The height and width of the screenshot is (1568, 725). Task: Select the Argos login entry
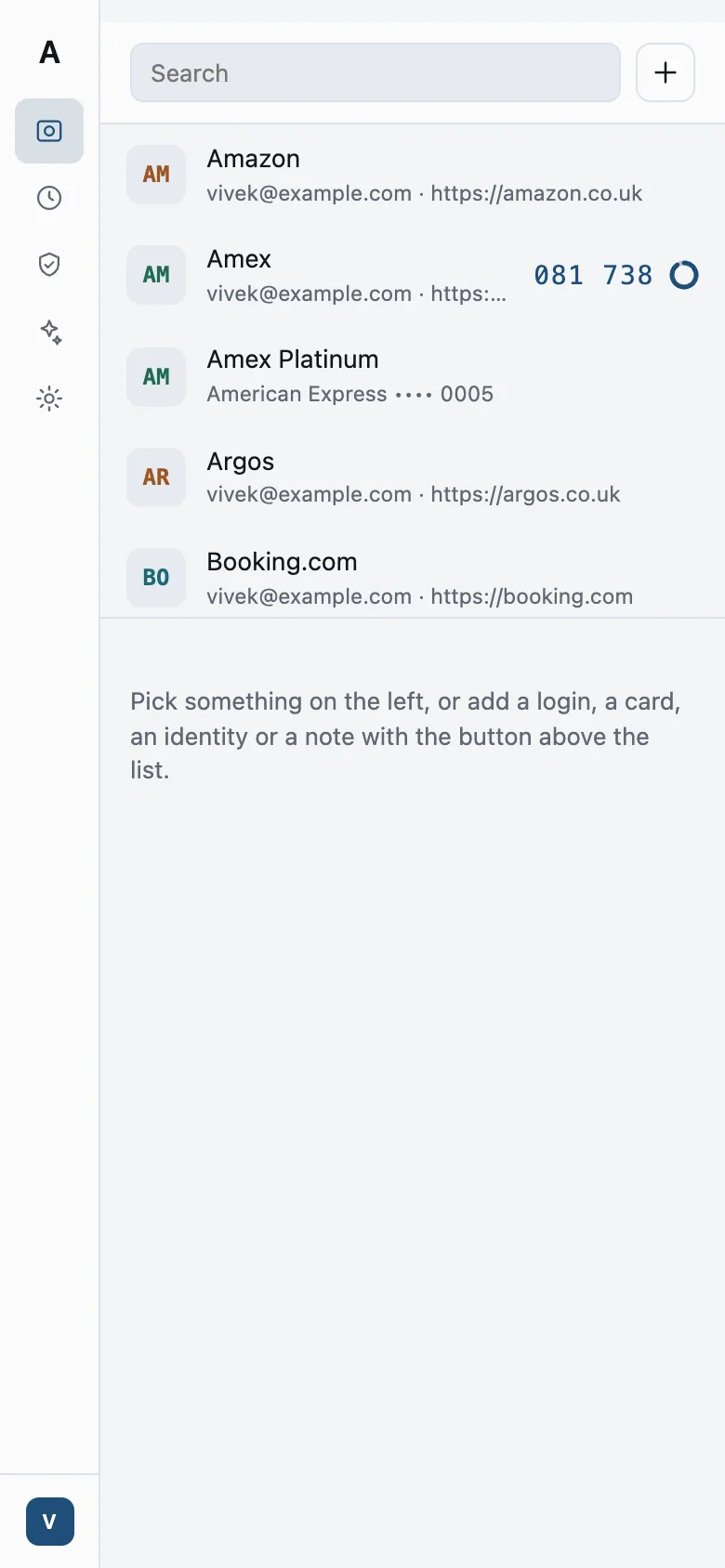(x=413, y=477)
